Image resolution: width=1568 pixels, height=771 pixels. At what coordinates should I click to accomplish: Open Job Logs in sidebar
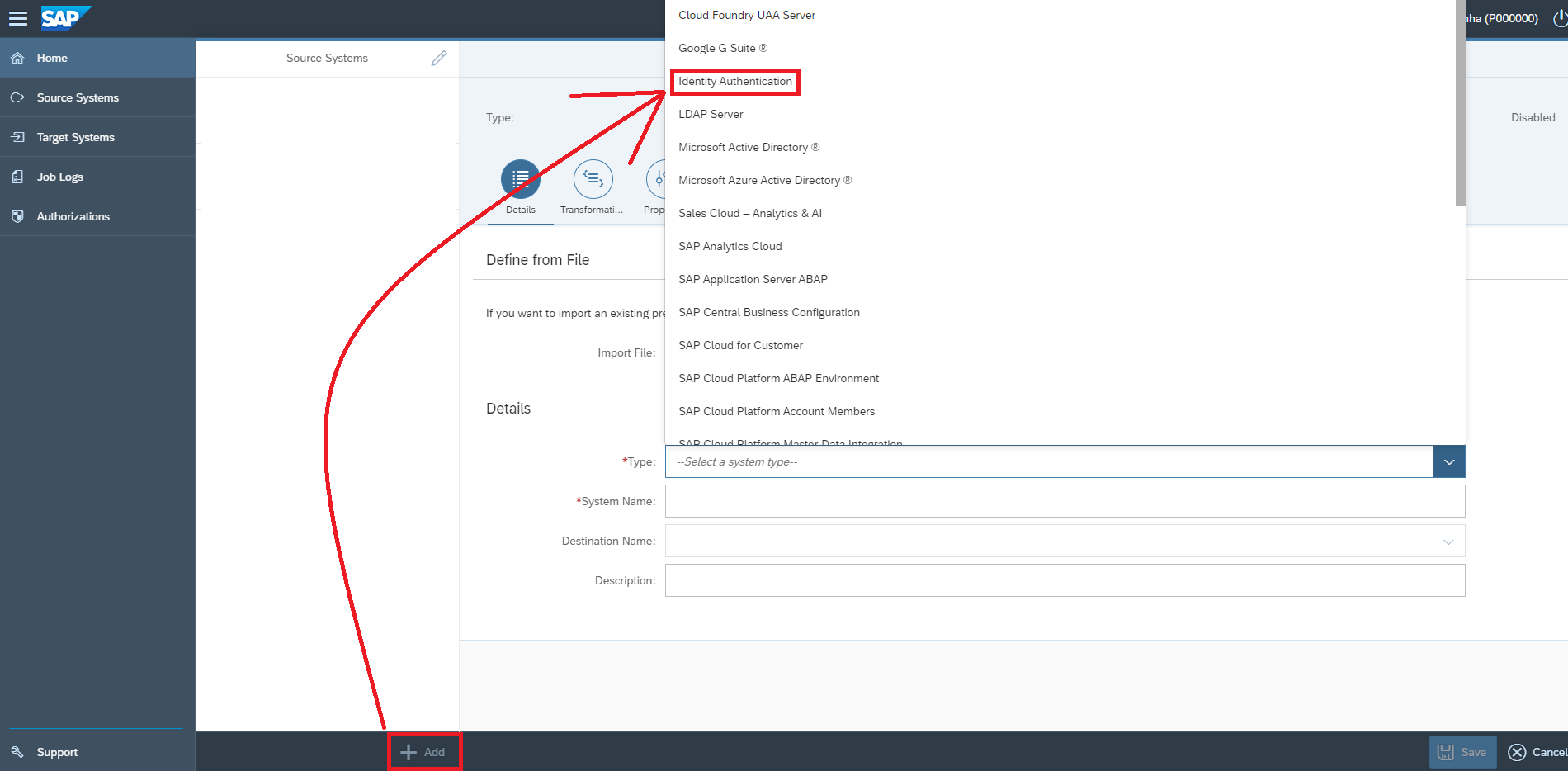97,177
